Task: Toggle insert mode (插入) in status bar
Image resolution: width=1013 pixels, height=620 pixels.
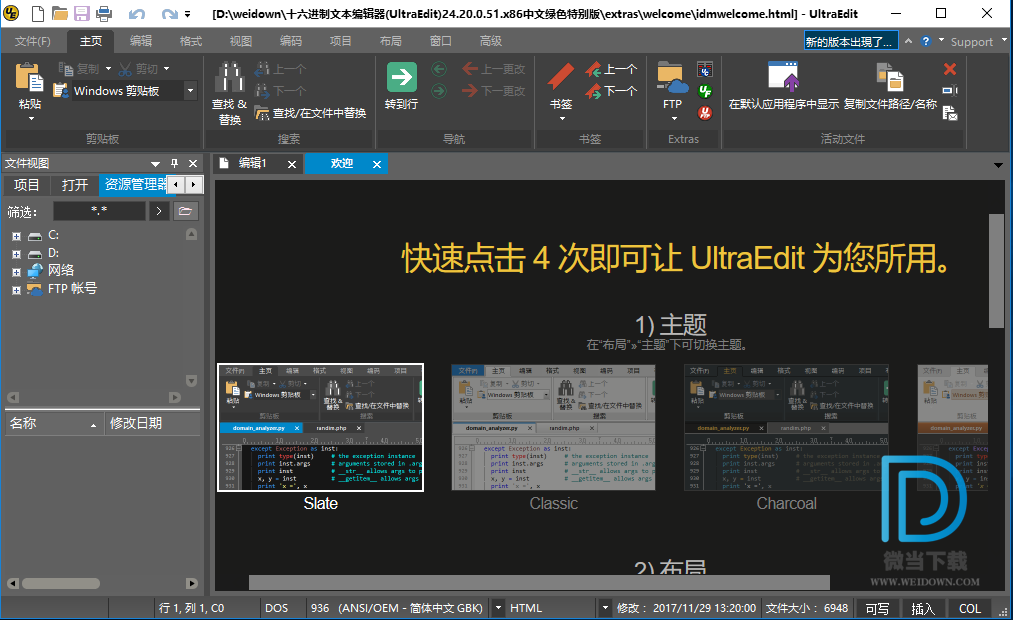Action: pyautogui.click(x=923, y=608)
